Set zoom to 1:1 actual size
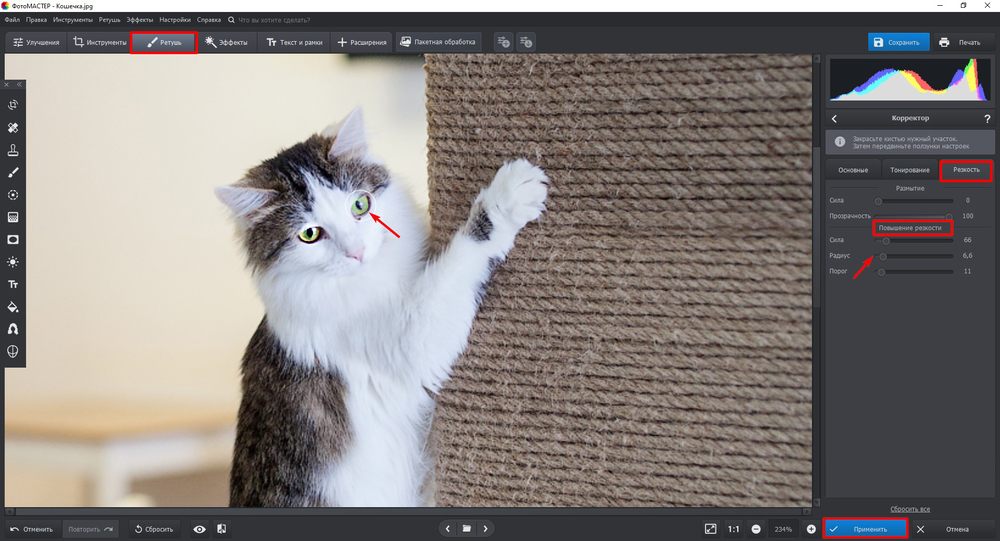Screen dimensions: 1000x541 (733, 529)
